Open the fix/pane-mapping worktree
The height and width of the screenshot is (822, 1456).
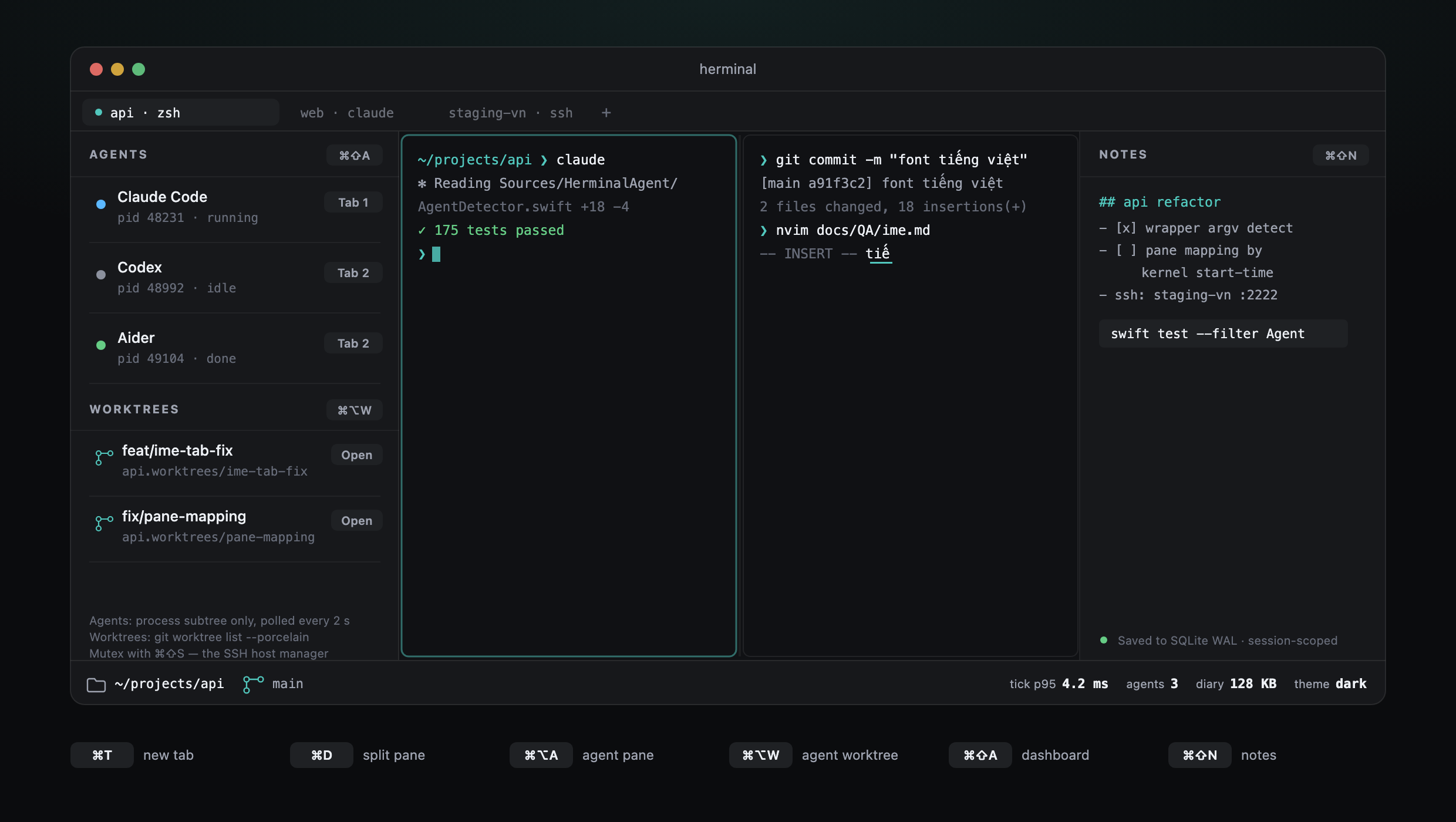coord(357,520)
